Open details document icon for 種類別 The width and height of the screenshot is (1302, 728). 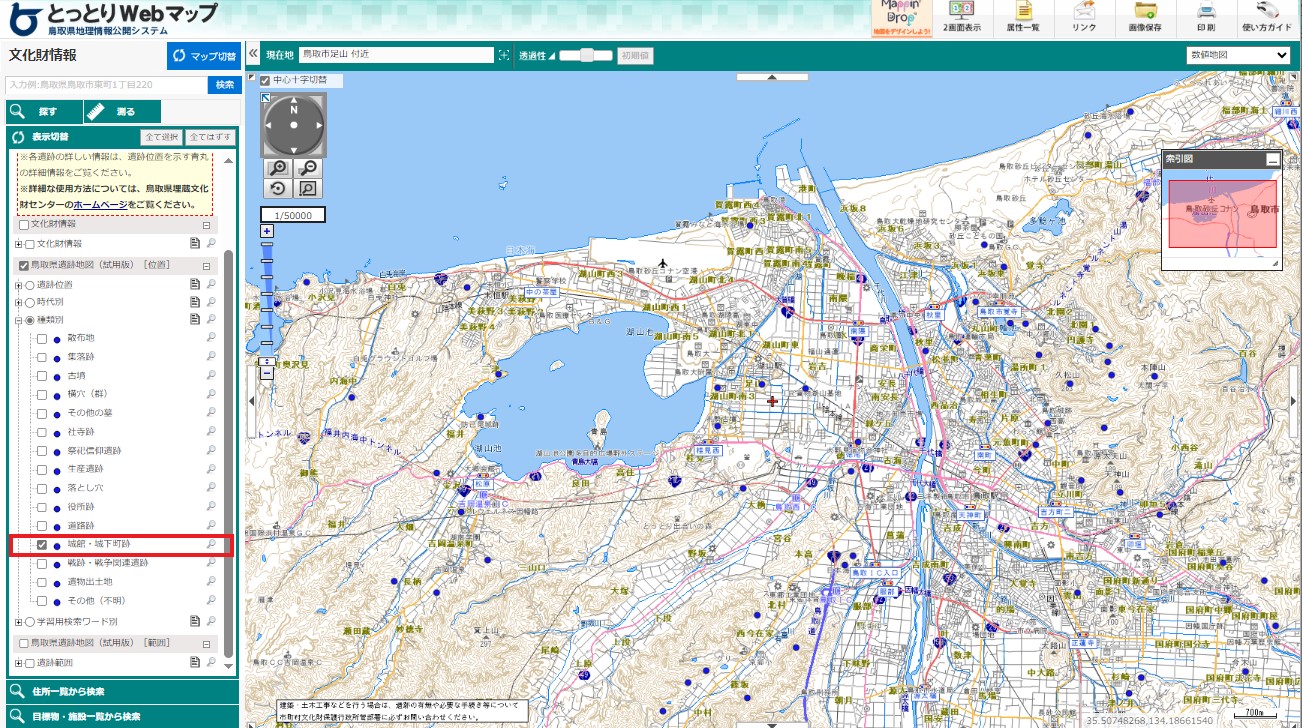[195, 319]
